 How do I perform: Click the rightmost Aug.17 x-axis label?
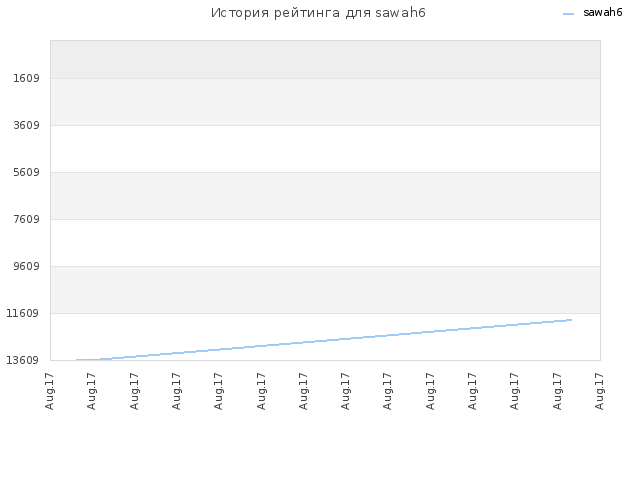[x=599, y=391]
